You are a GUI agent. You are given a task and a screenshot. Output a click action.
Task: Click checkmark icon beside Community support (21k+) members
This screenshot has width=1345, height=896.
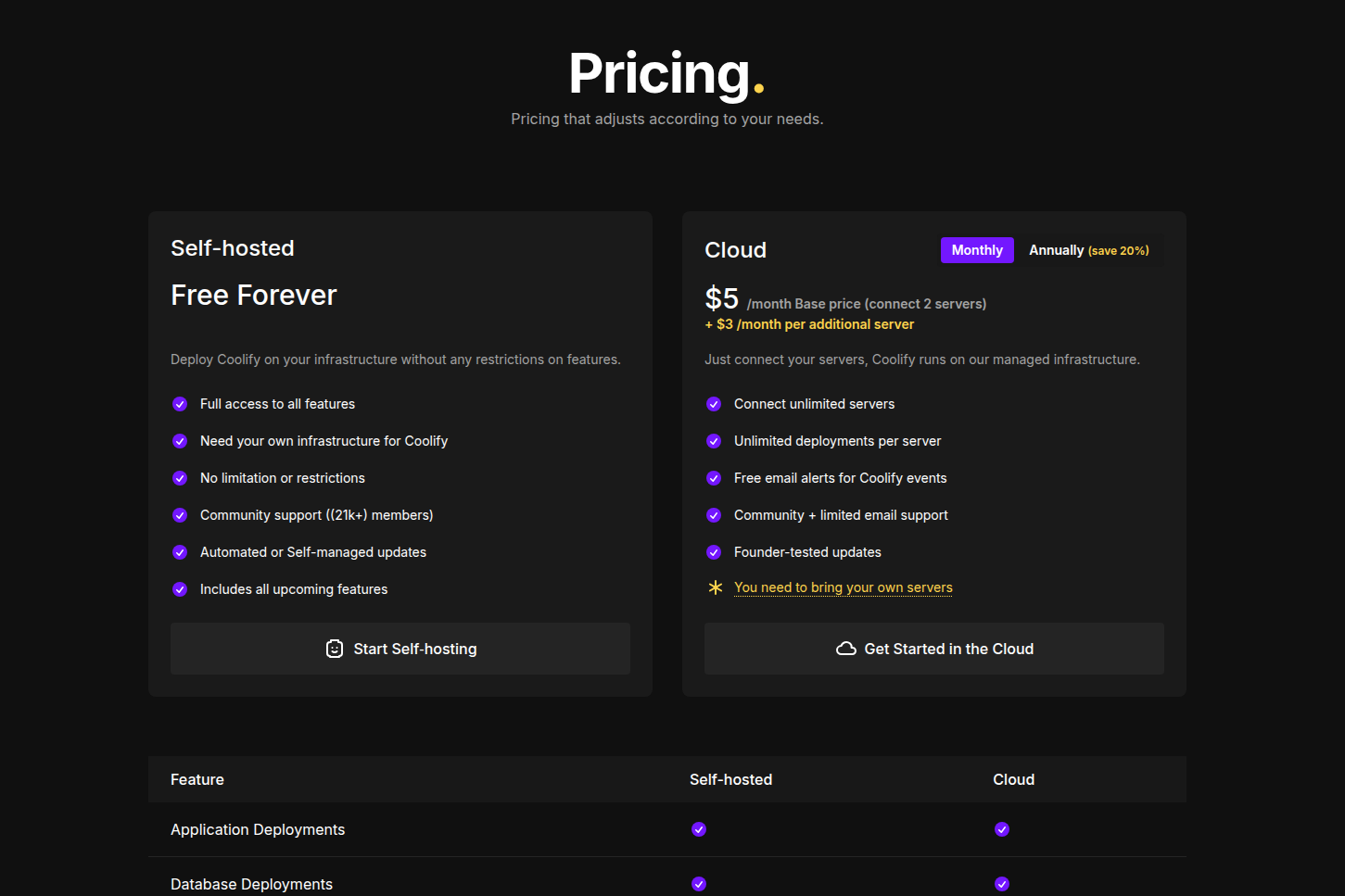tap(180, 515)
